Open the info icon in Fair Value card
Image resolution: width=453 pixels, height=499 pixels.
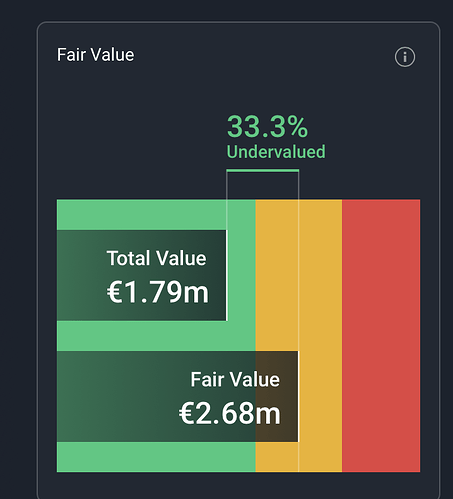[405, 57]
